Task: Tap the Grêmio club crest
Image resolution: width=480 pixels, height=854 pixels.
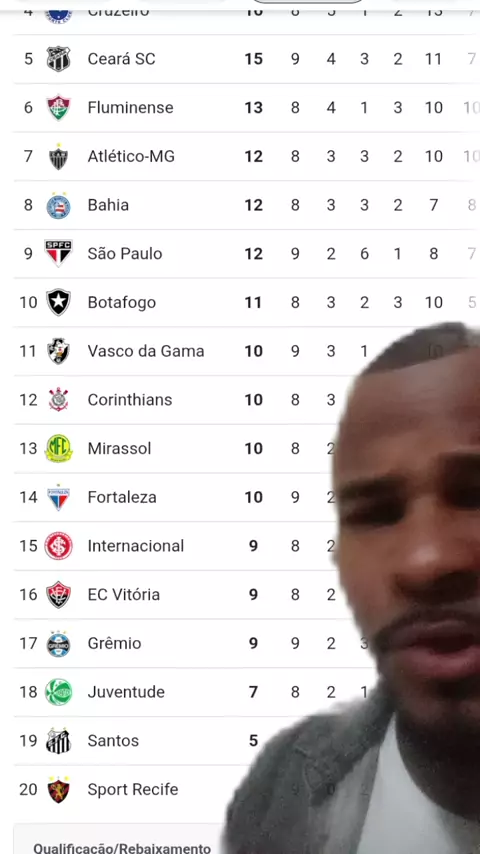Action: (58, 643)
